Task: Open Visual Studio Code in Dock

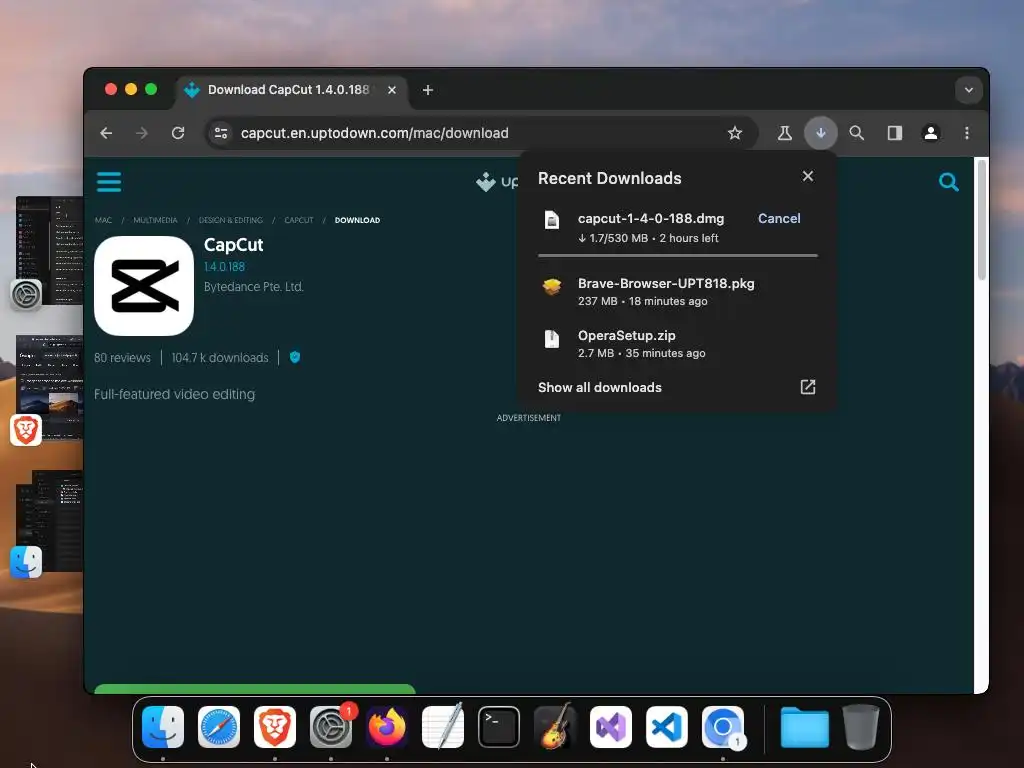Action: point(667,727)
